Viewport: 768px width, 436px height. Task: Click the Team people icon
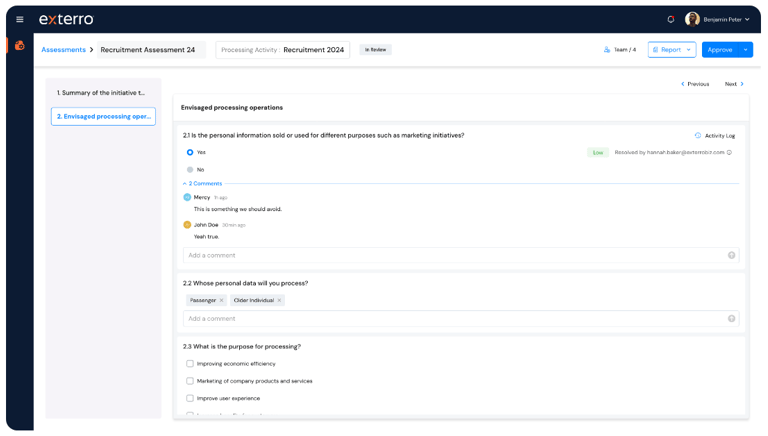point(607,49)
